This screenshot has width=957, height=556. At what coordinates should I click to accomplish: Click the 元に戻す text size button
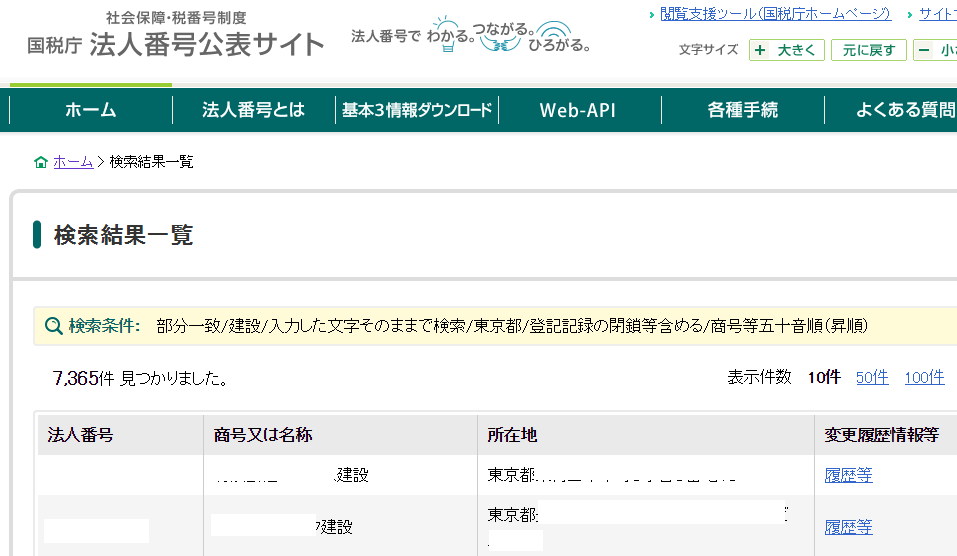coord(869,50)
